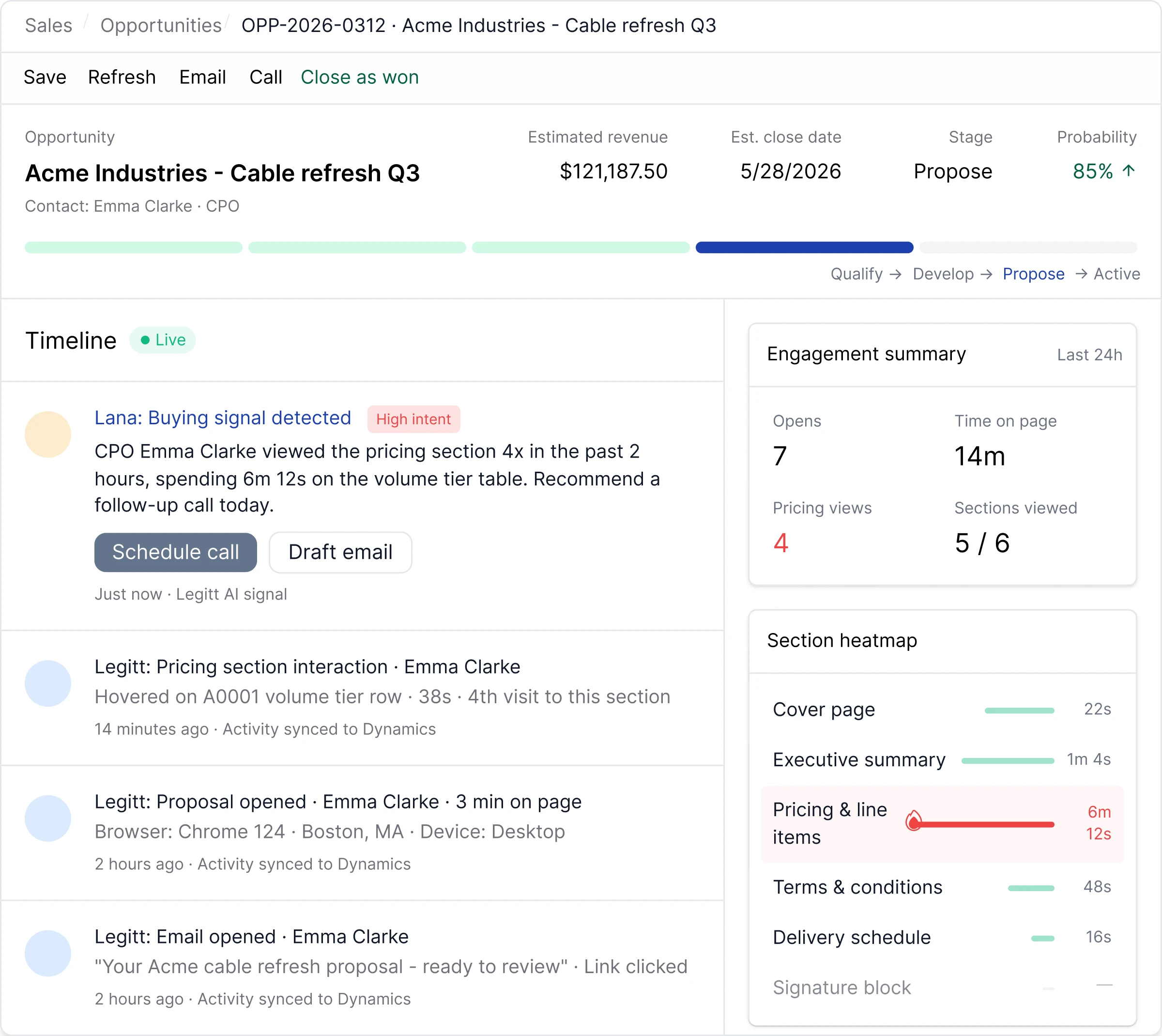This screenshot has width=1162, height=1036.
Task: Click the orange Lana signal avatar
Action: click(48, 434)
